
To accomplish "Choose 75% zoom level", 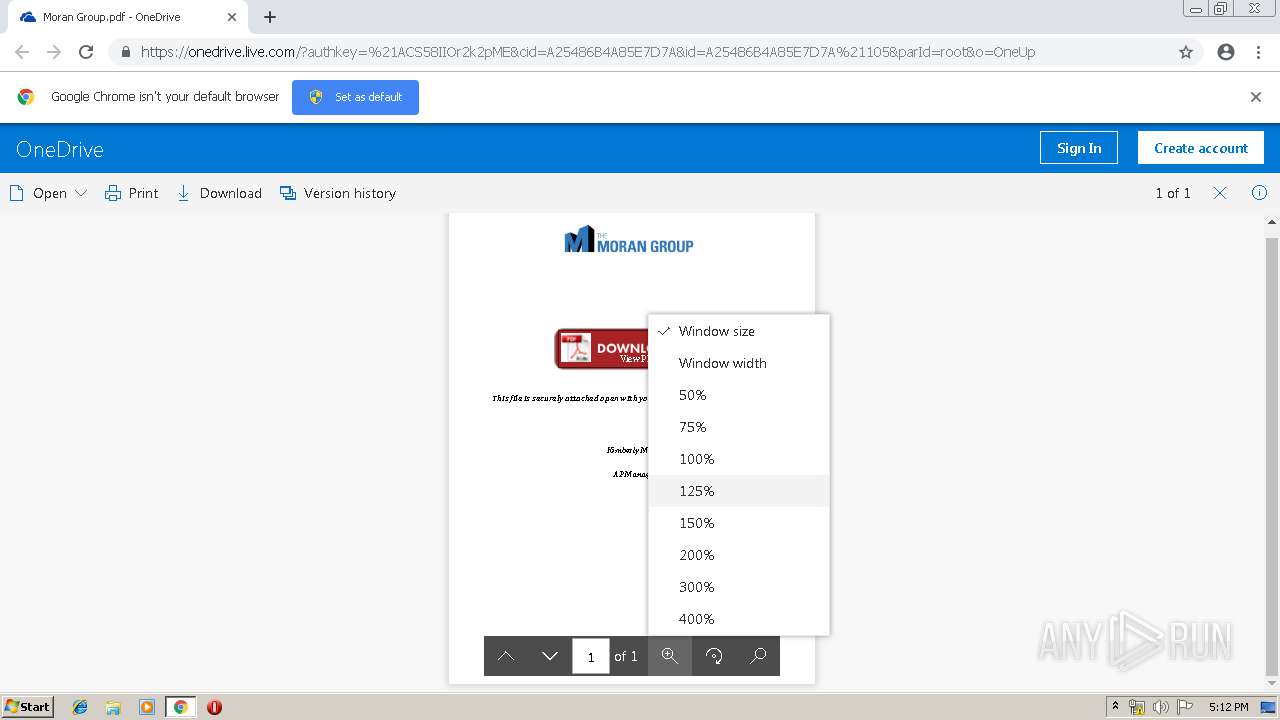I will point(739,427).
